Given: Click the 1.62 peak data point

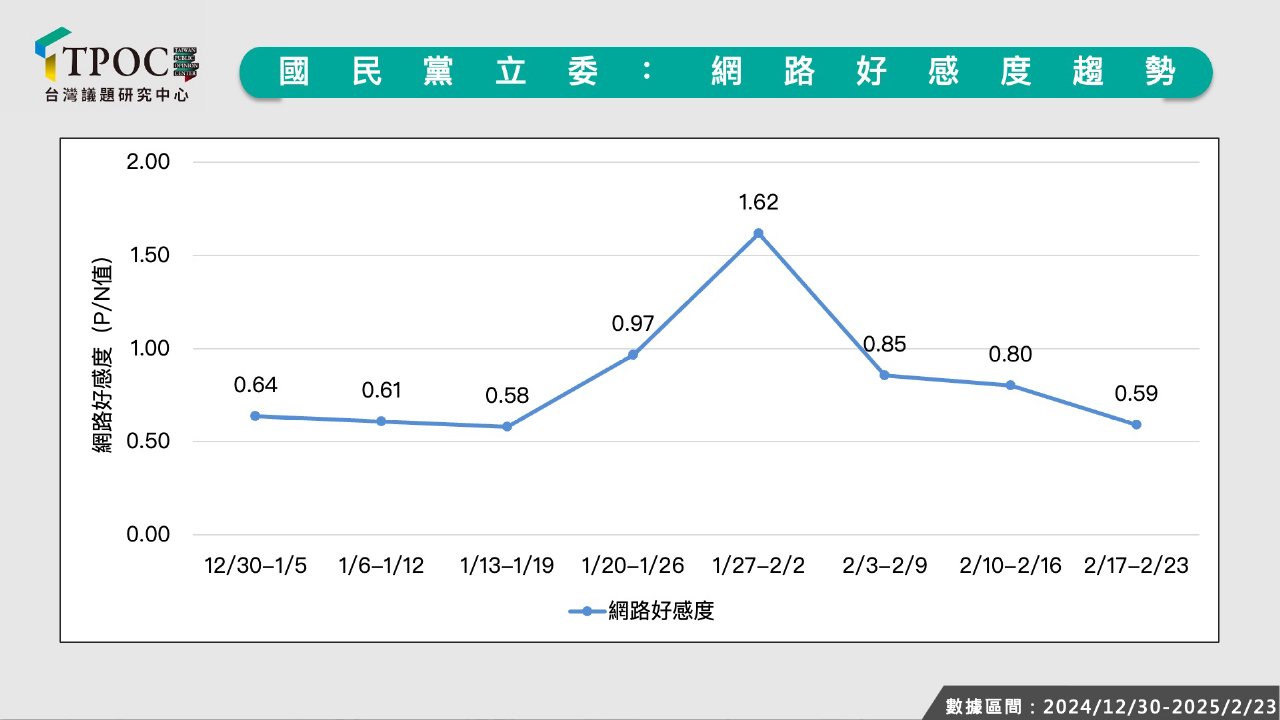Looking at the screenshot, I should 758,233.
